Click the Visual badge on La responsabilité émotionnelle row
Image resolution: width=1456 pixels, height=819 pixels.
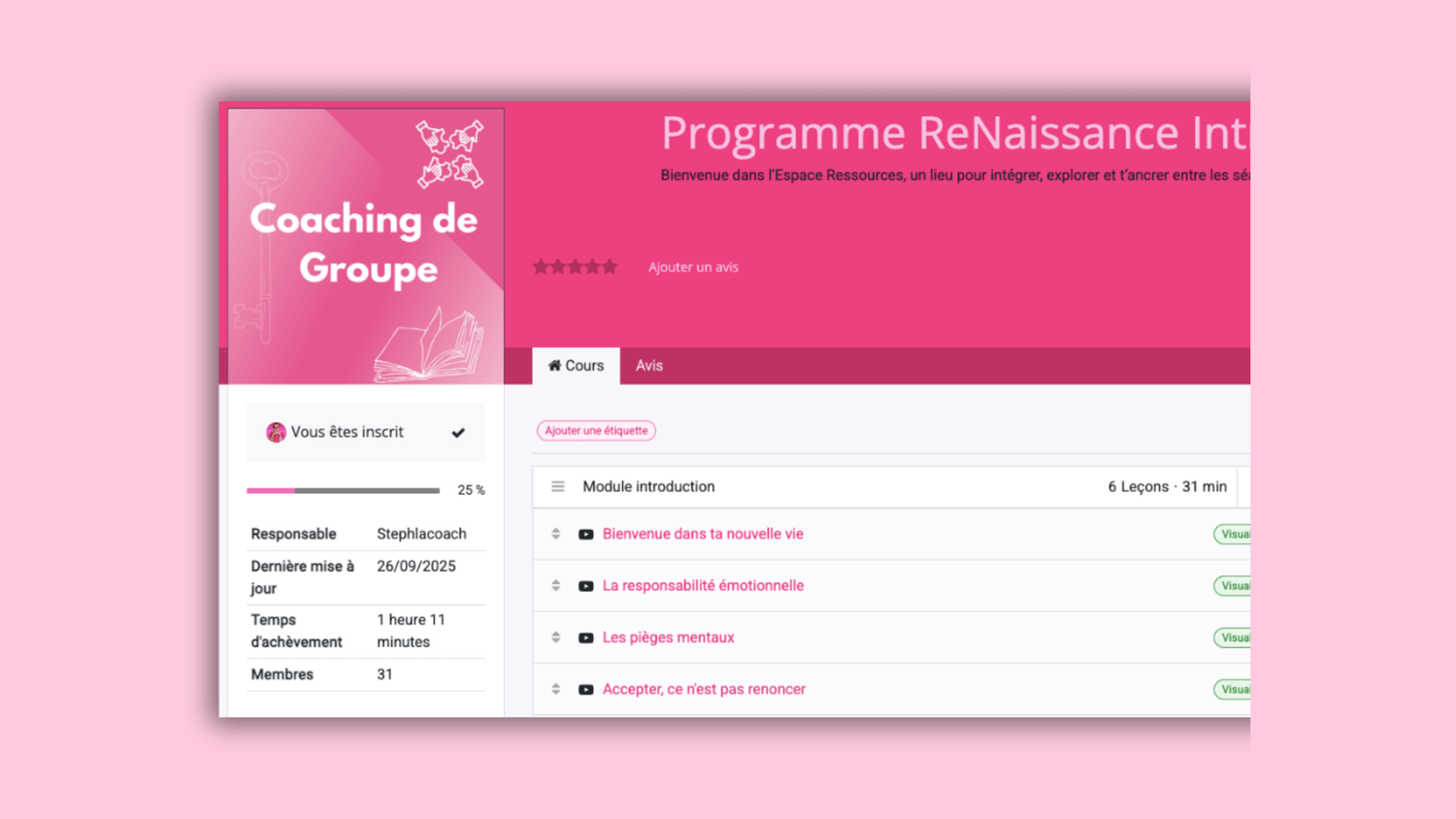[x=1232, y=586]
